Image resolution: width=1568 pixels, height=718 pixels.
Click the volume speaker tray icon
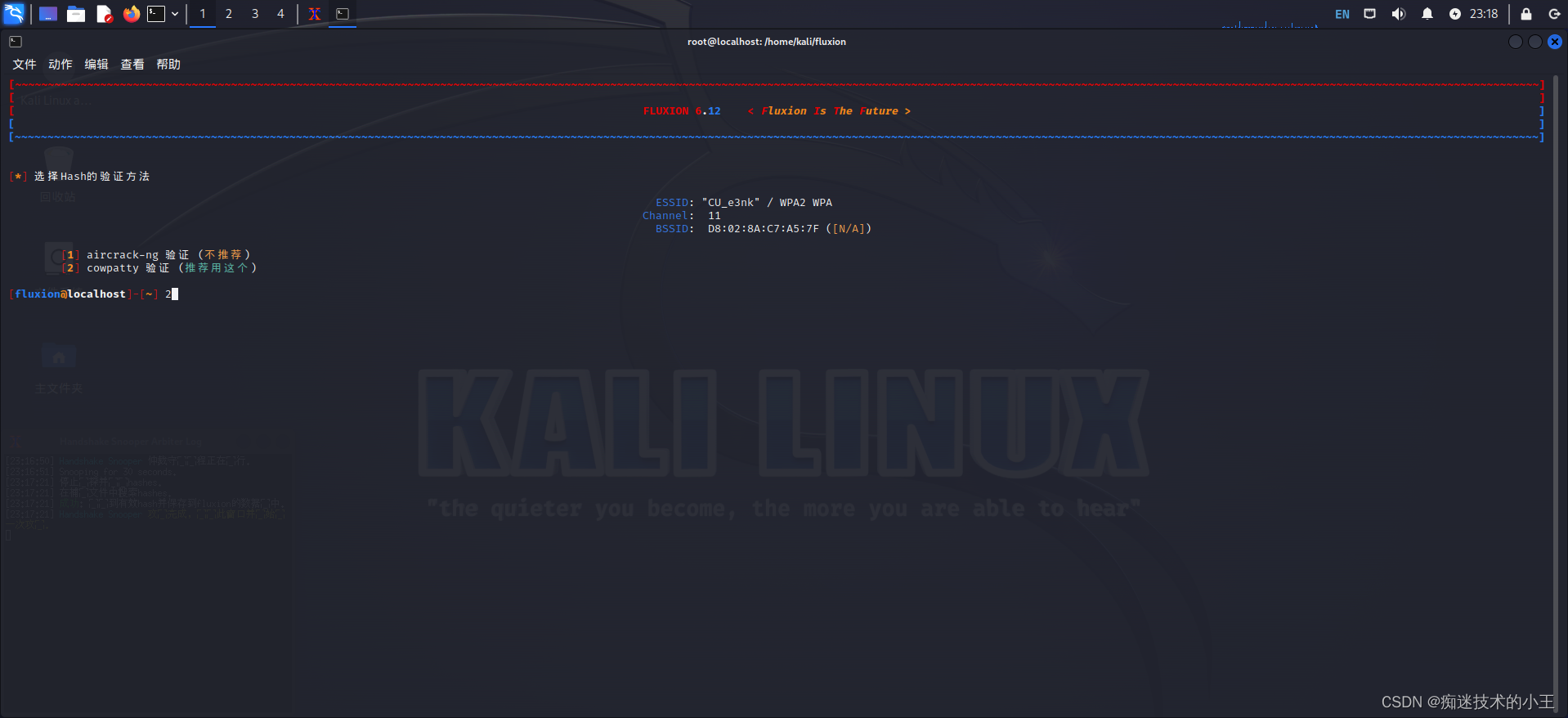tap(1399, 14)
